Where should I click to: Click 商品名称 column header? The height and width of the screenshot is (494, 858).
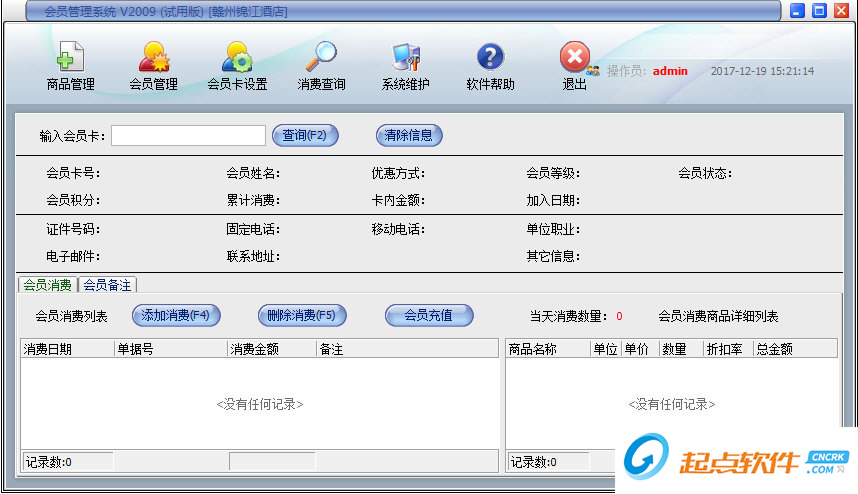548,349
